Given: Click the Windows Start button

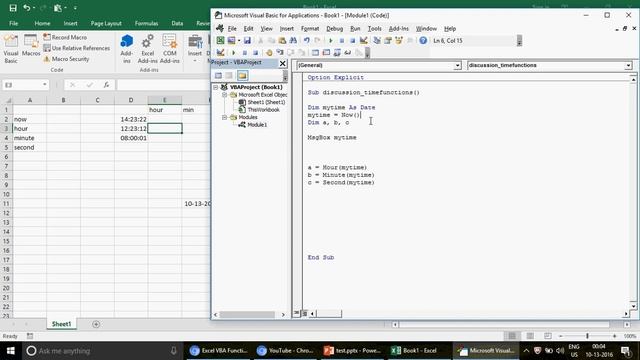Looking at the screenshot, I should [11, 351].
